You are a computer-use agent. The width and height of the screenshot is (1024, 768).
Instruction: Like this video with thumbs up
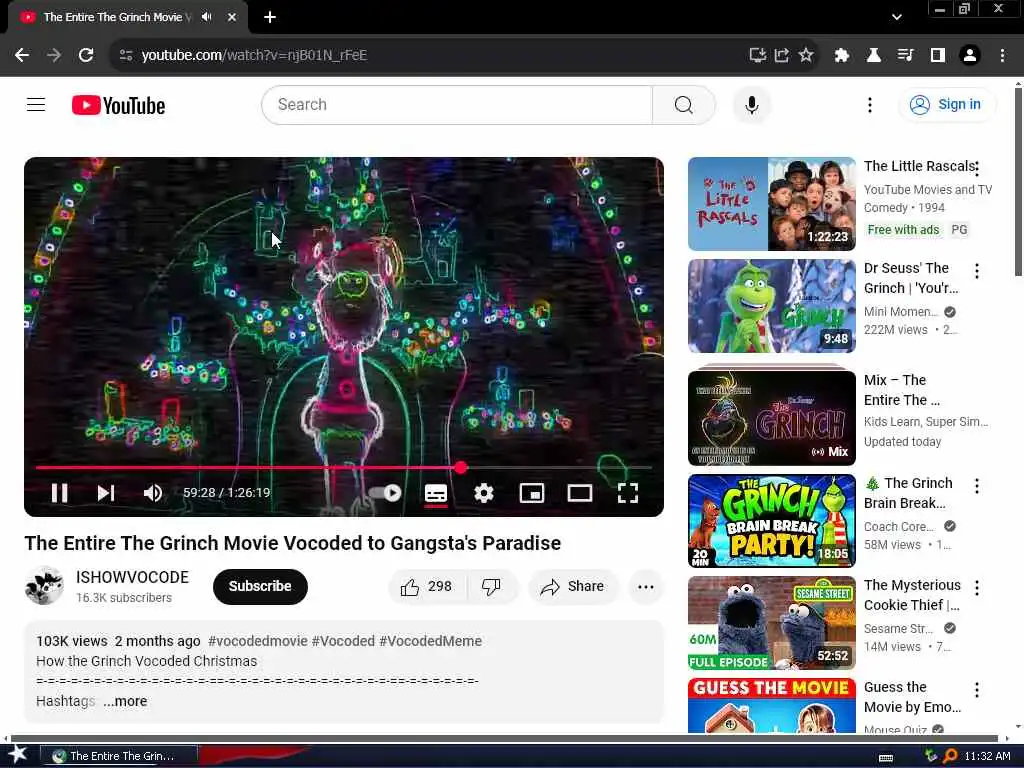pos(427,586)
